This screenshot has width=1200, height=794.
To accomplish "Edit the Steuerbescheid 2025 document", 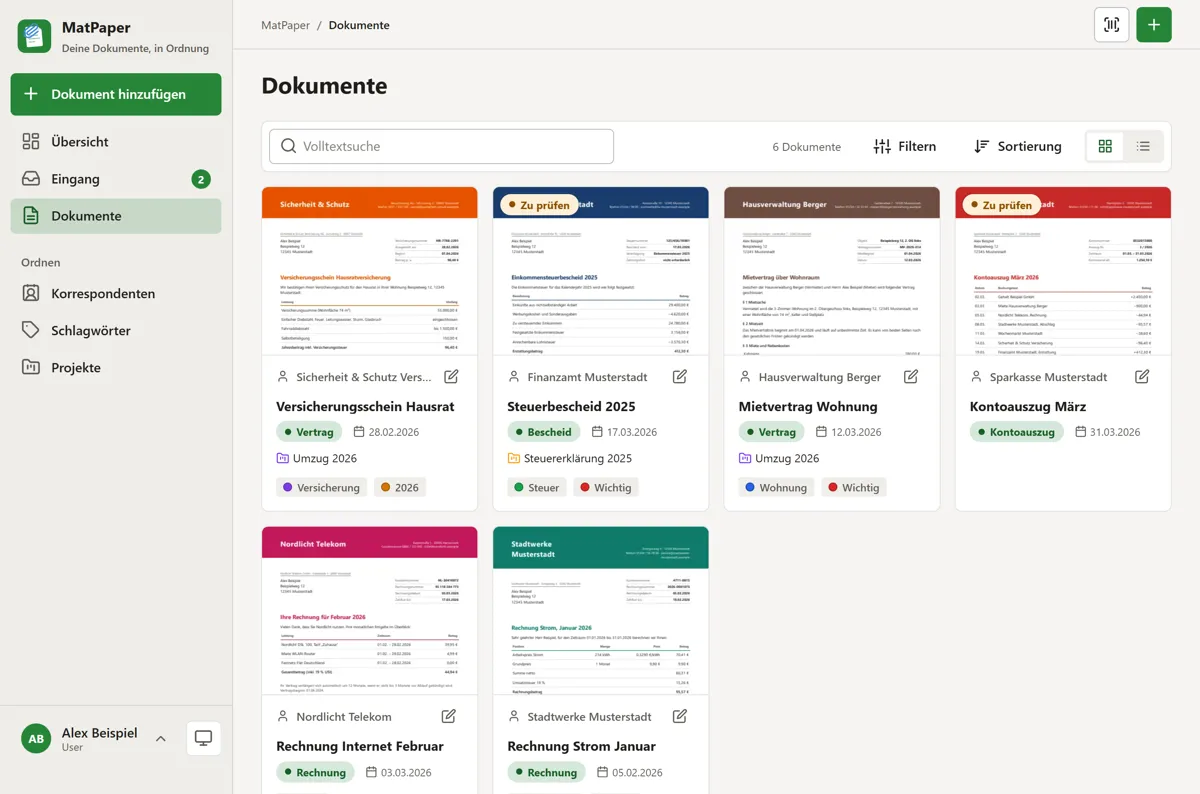I will pyautogui.click(x=680, y=377).
